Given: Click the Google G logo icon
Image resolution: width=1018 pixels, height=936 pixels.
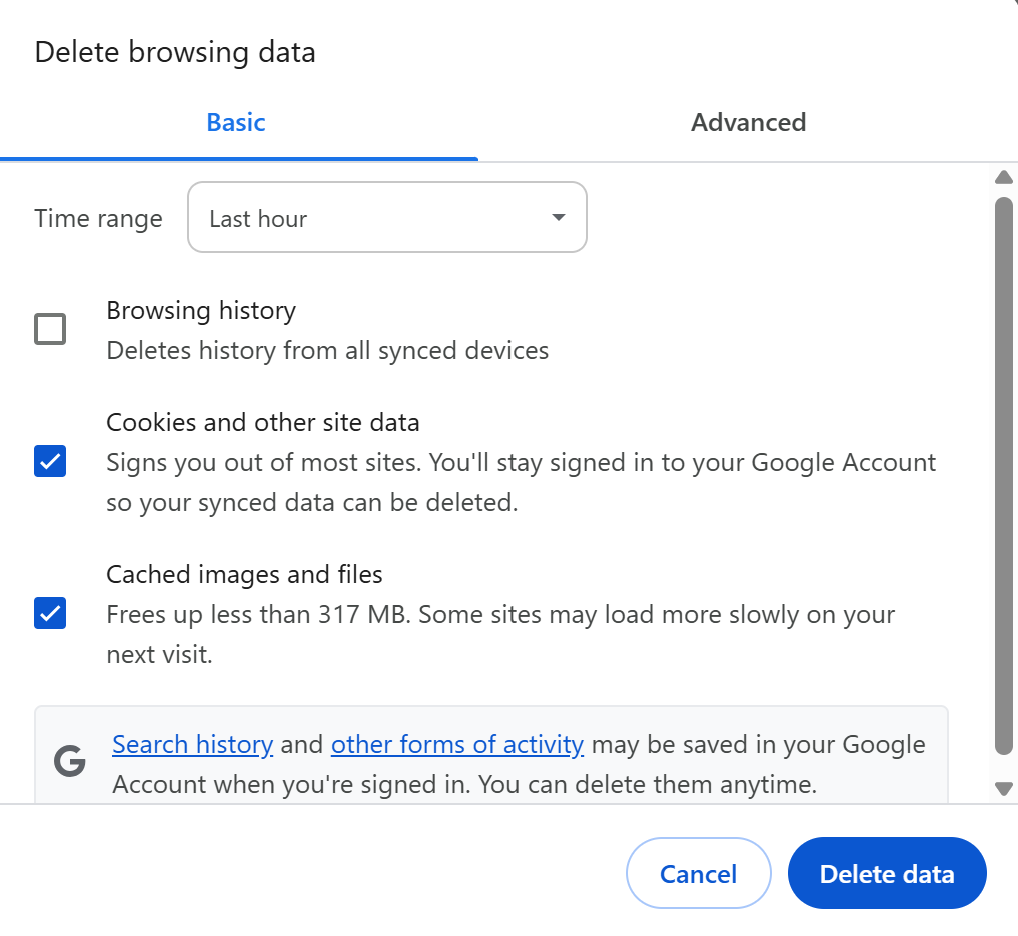Looking at the screenshot, I should 70,762.
